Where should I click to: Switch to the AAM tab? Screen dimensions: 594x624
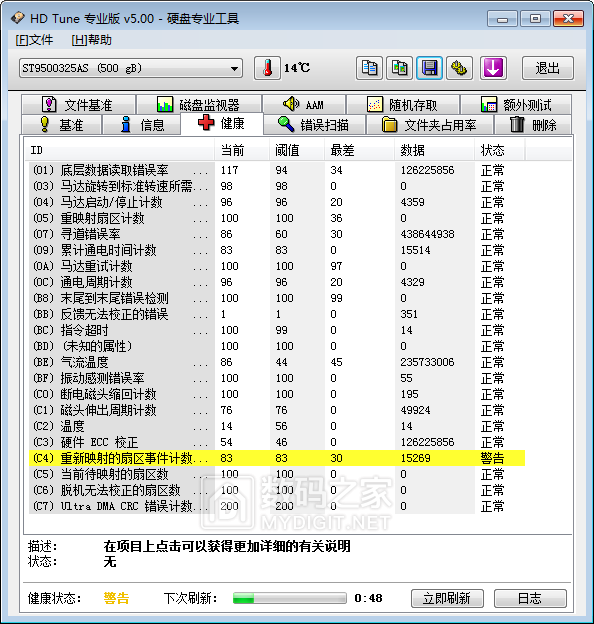pos(304,105)
